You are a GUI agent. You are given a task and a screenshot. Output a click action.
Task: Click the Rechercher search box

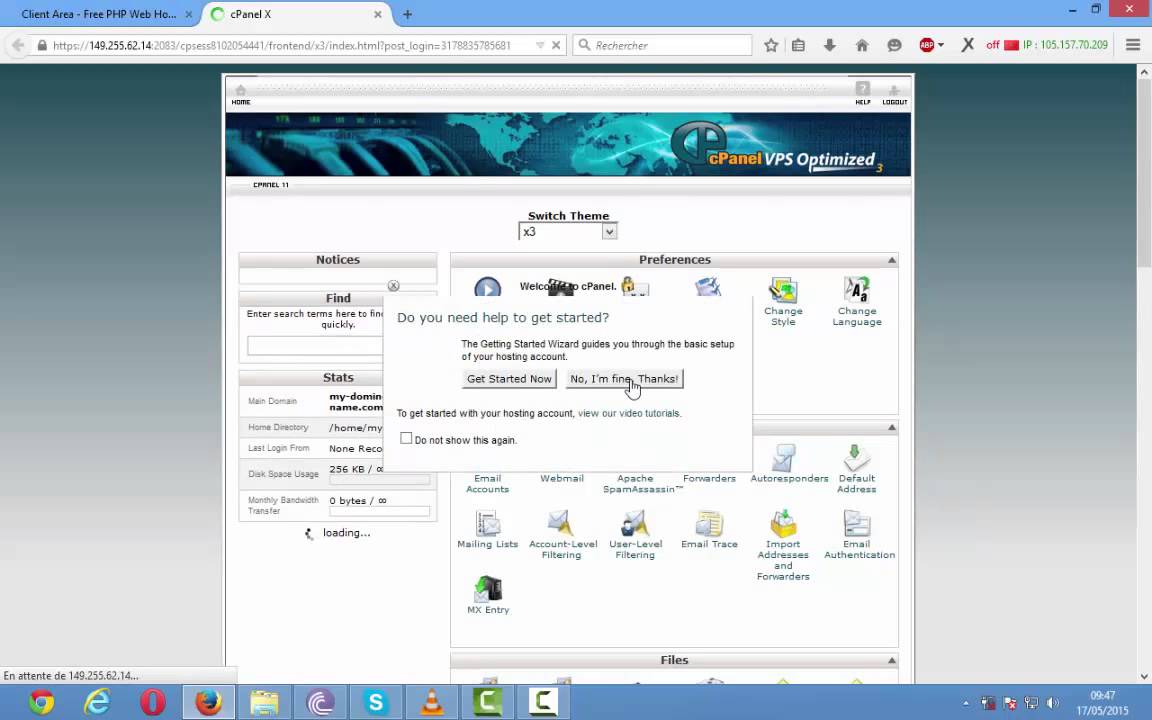coord(662,46)
